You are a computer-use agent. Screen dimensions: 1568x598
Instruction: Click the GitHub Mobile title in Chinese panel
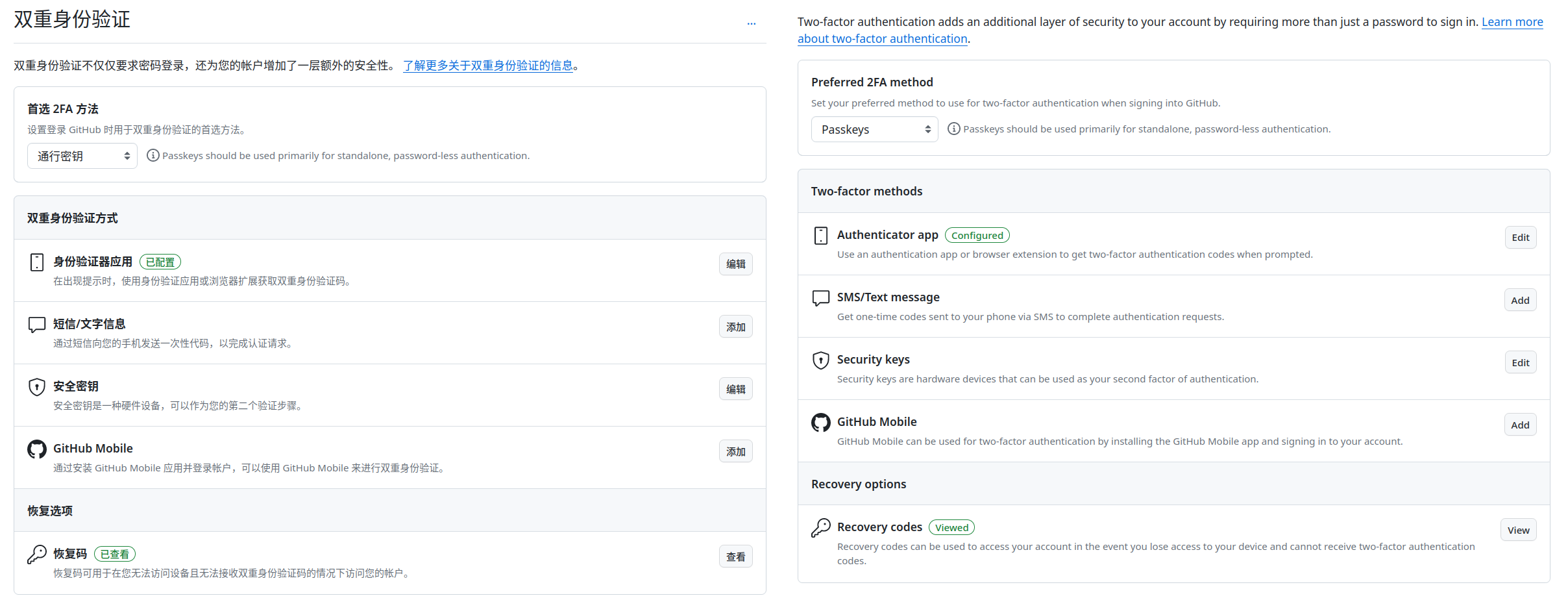click(x=93, y=449)
